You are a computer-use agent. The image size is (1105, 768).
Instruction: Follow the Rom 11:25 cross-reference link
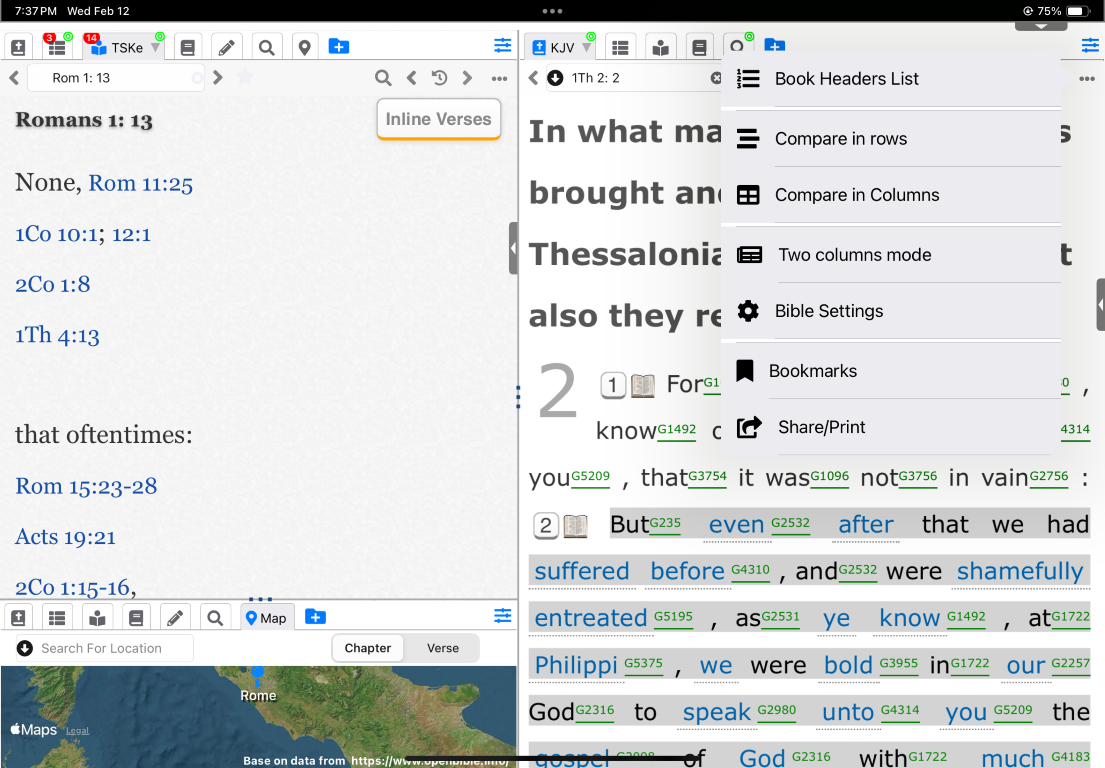140,183
